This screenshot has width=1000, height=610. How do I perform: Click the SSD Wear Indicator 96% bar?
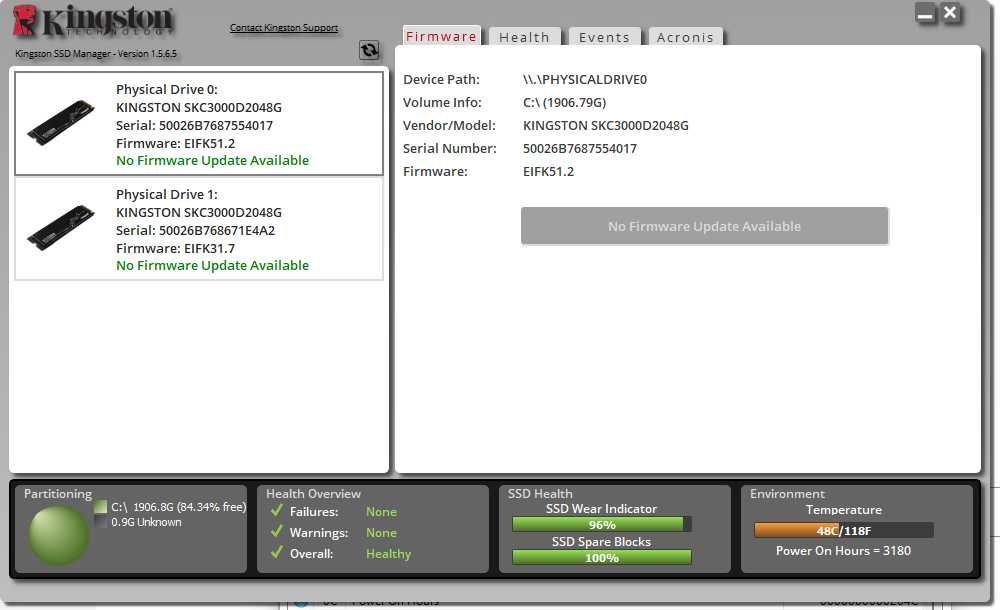tap(601, 524)
